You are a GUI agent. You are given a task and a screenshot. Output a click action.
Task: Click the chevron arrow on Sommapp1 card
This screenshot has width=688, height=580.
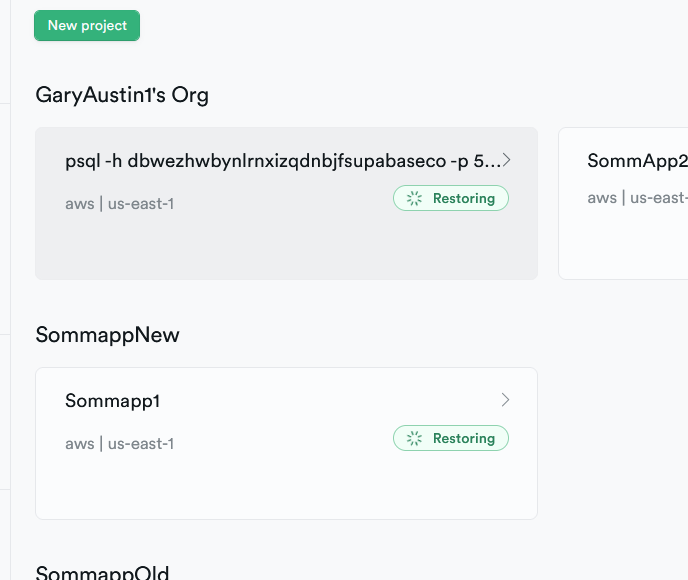tap(506, 400)
